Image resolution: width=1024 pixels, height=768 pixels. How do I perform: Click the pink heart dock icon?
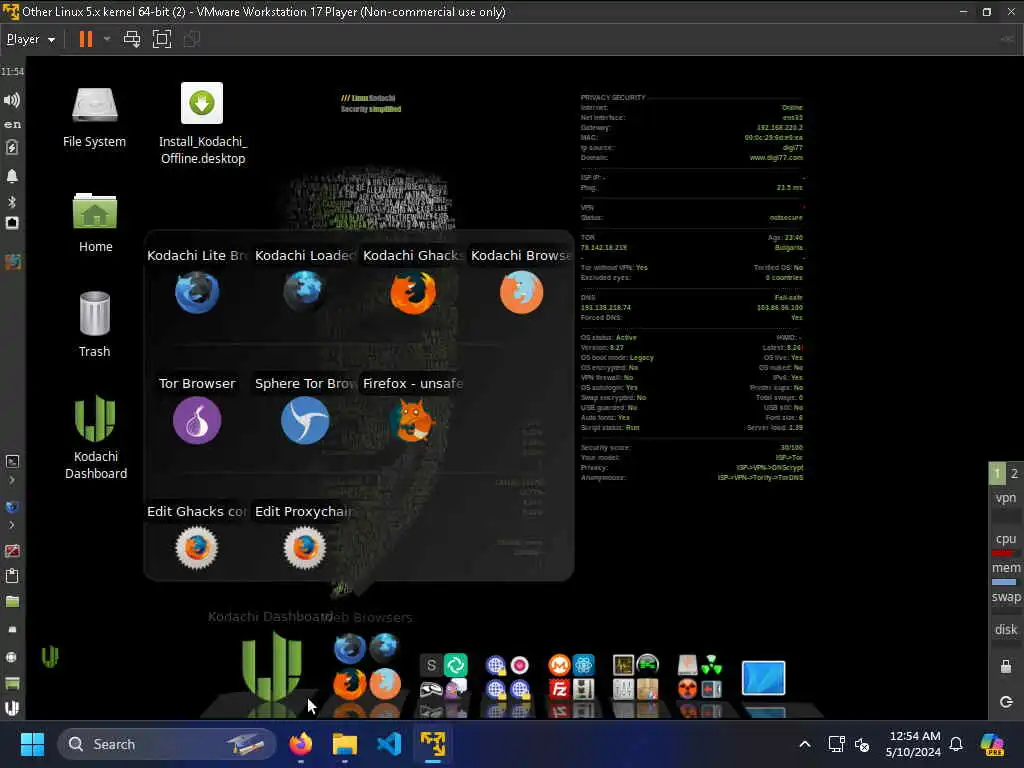pos(519,665)
